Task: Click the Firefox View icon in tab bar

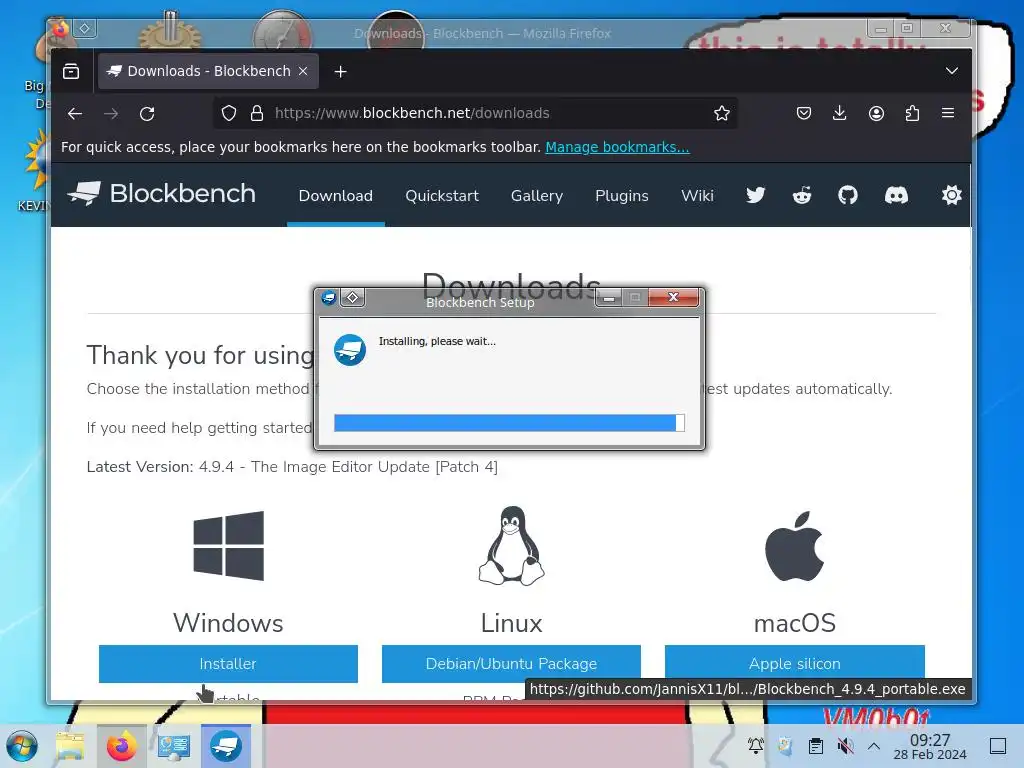Action: [71, 71]
